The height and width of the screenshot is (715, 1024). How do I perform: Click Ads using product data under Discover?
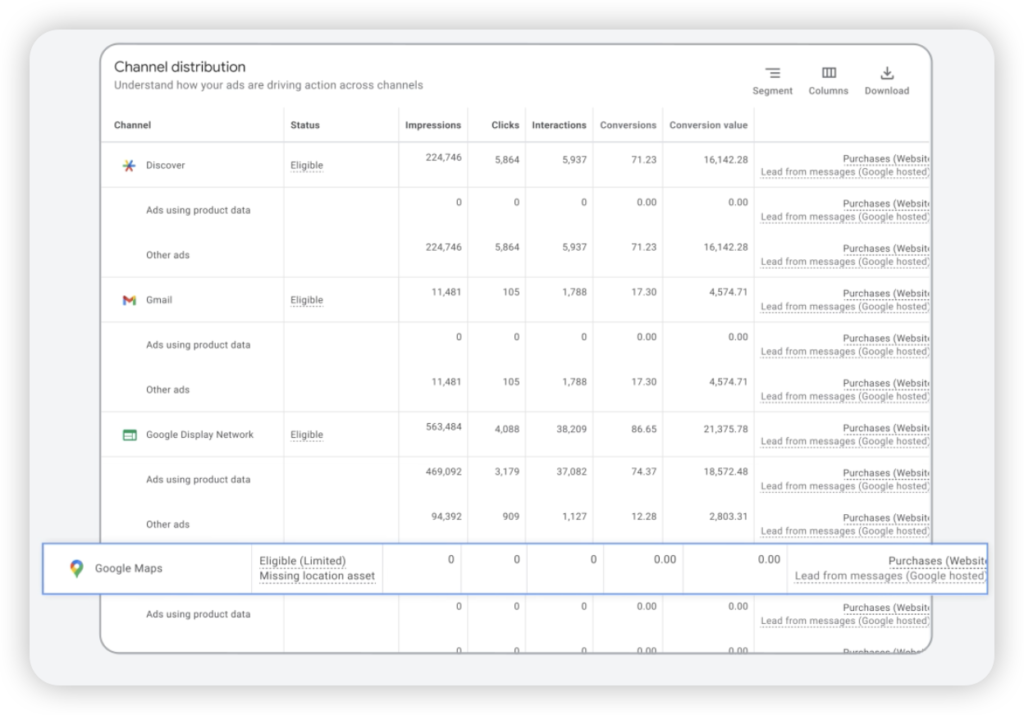pos(199,210)
